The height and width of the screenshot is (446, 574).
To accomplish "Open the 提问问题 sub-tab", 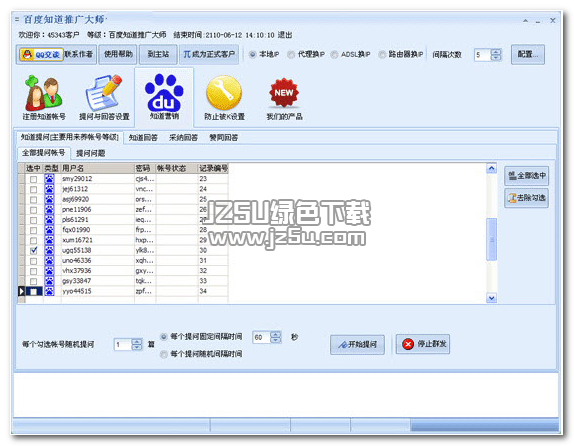I will (x=90, y=153).
